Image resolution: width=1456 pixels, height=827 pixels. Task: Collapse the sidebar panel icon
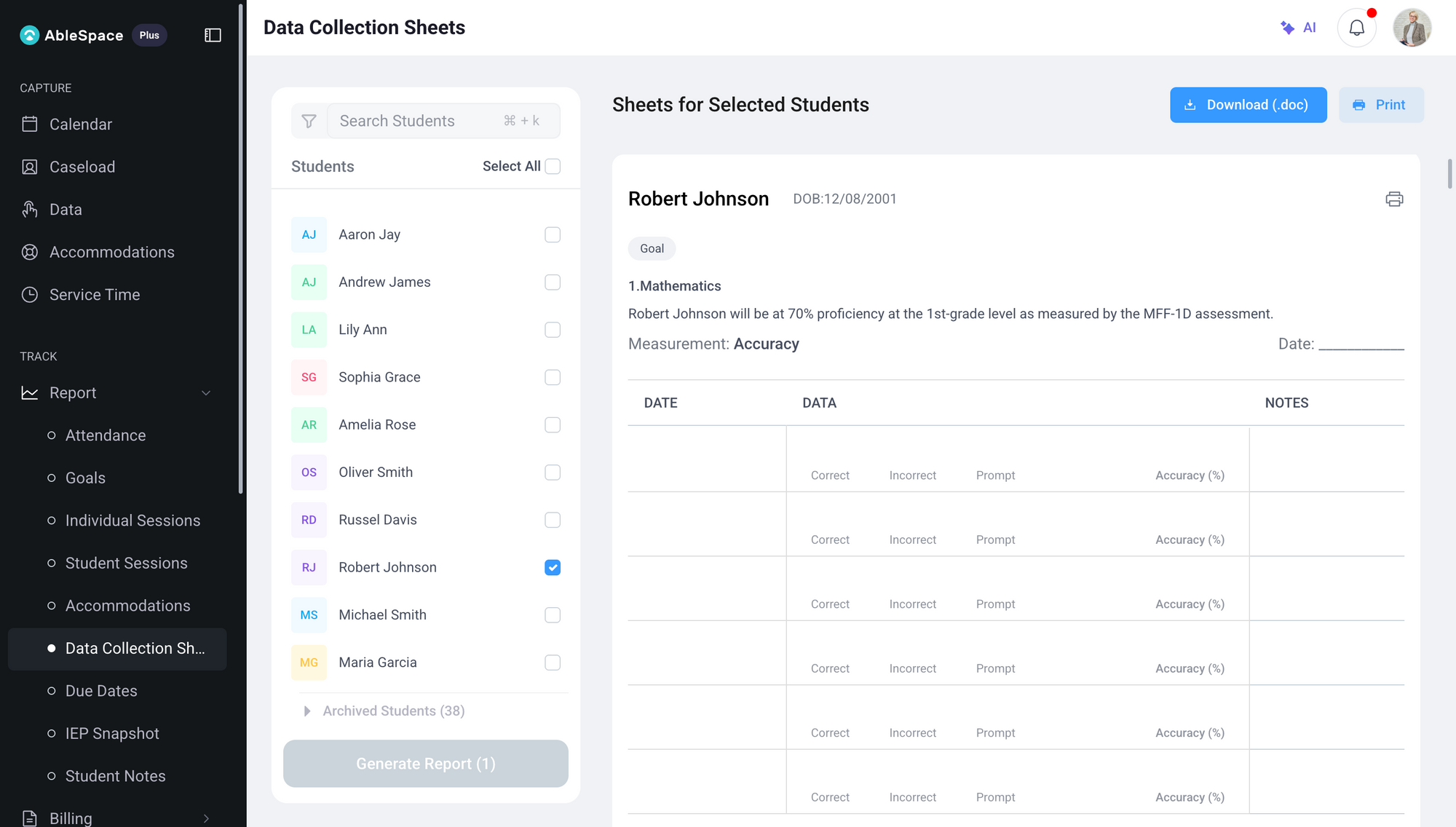[x=213, y=35]
